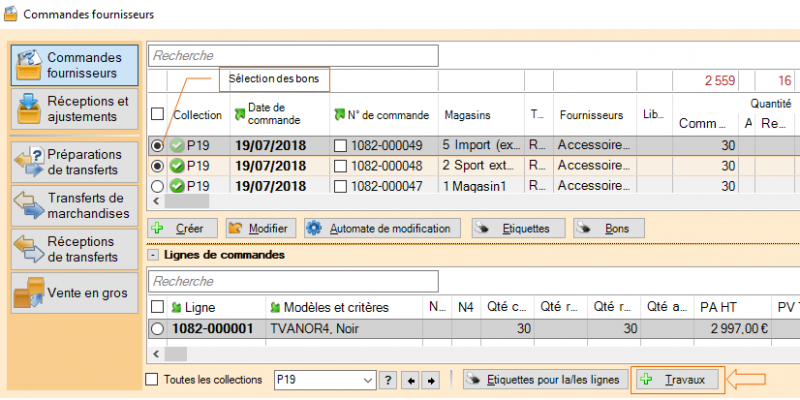
Task: Go to previous collection with left arrow
Action: 410,380
